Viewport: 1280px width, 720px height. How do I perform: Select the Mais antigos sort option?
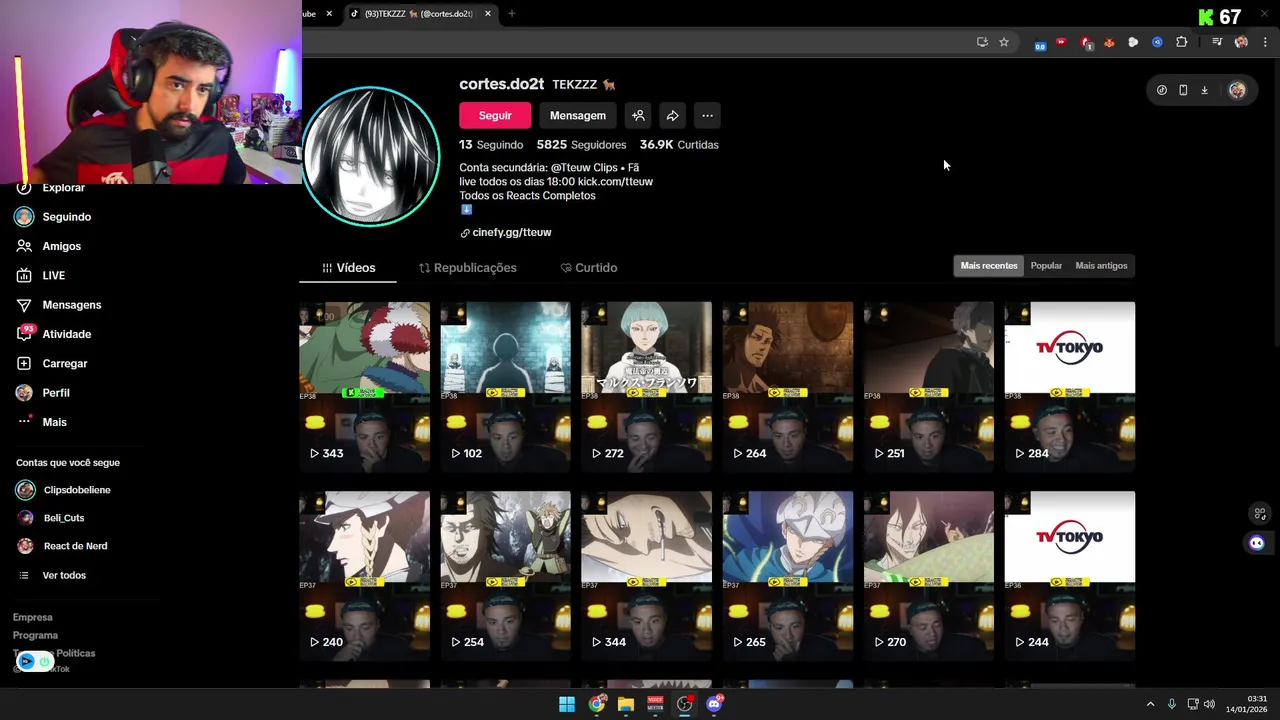(1101, 266)
